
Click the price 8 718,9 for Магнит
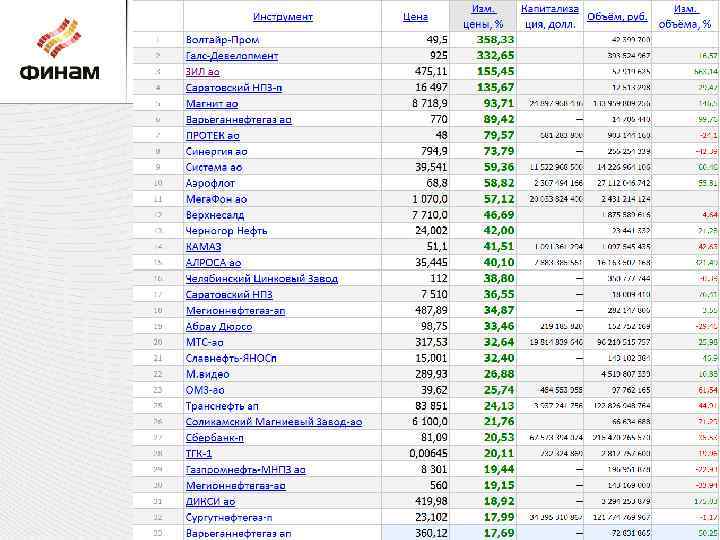[x=430, y=103]
